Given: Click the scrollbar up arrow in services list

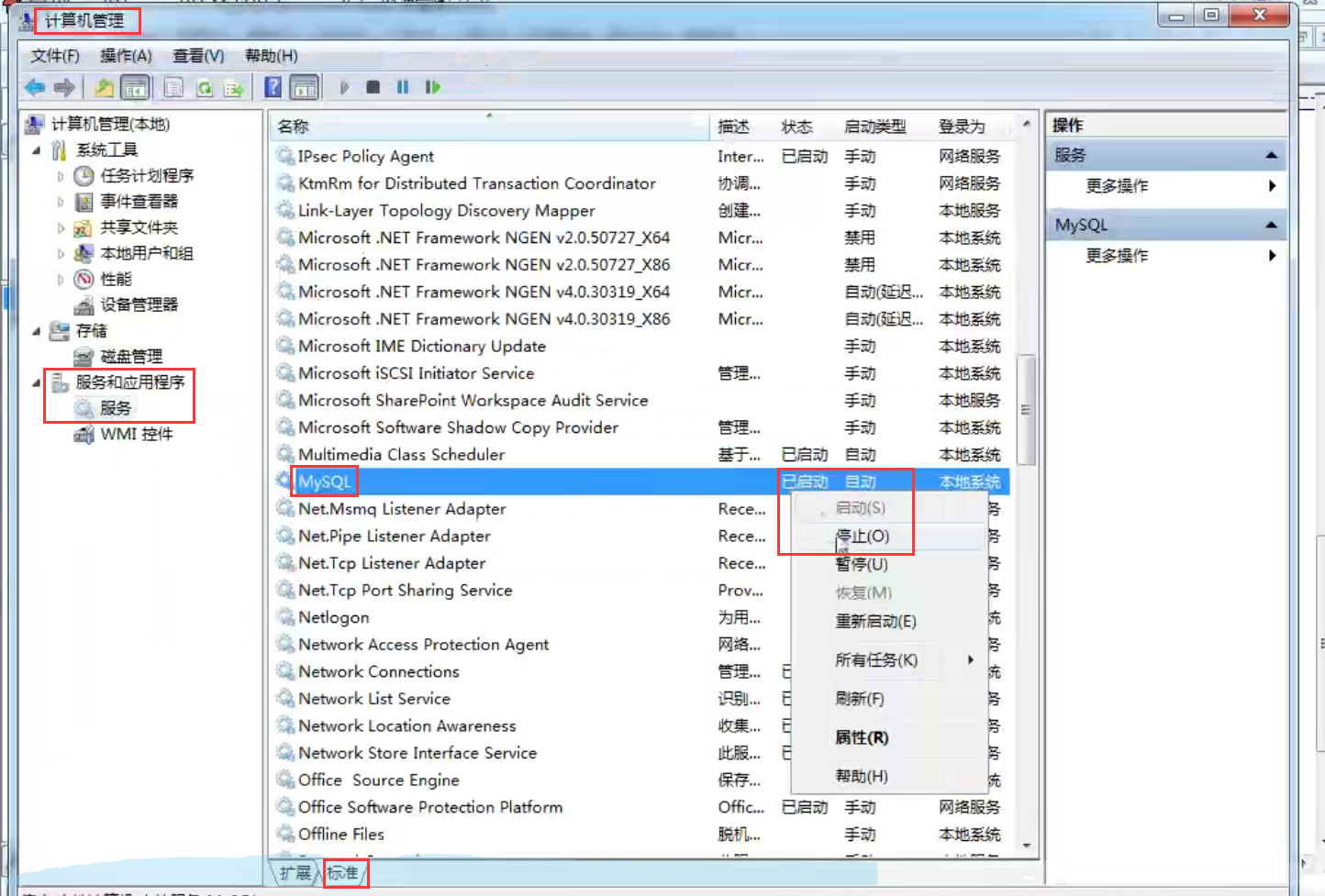Looking at the screenshot, I should (1026, 124).
